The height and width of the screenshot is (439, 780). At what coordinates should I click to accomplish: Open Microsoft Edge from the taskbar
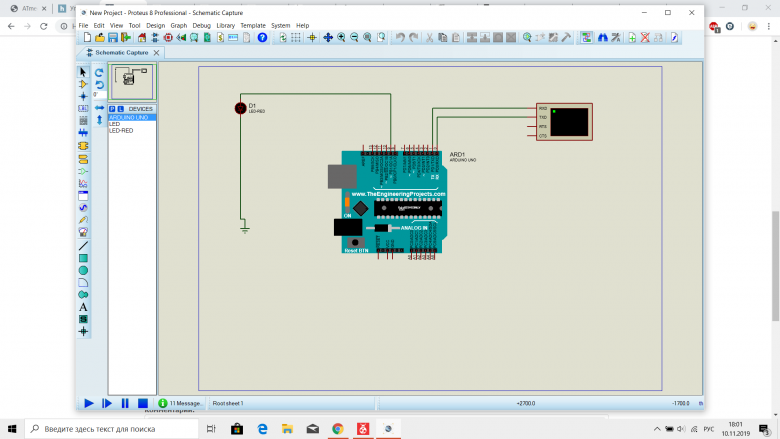tap(262, 429)
